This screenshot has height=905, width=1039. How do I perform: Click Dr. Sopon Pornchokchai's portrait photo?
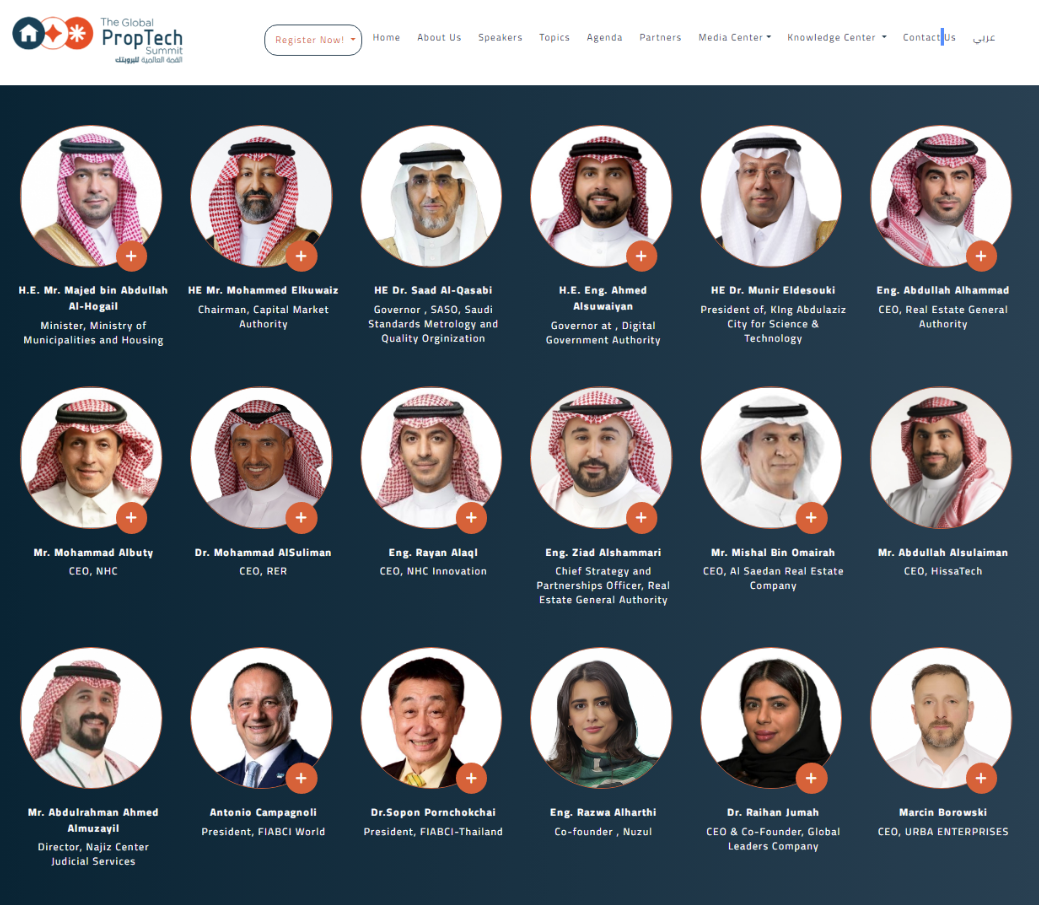pos(431,717)
